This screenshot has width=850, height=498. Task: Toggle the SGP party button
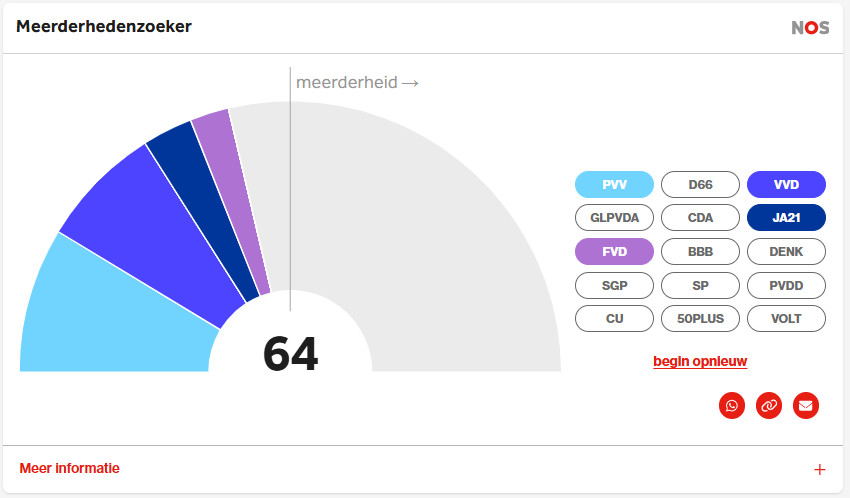(614, 286)
